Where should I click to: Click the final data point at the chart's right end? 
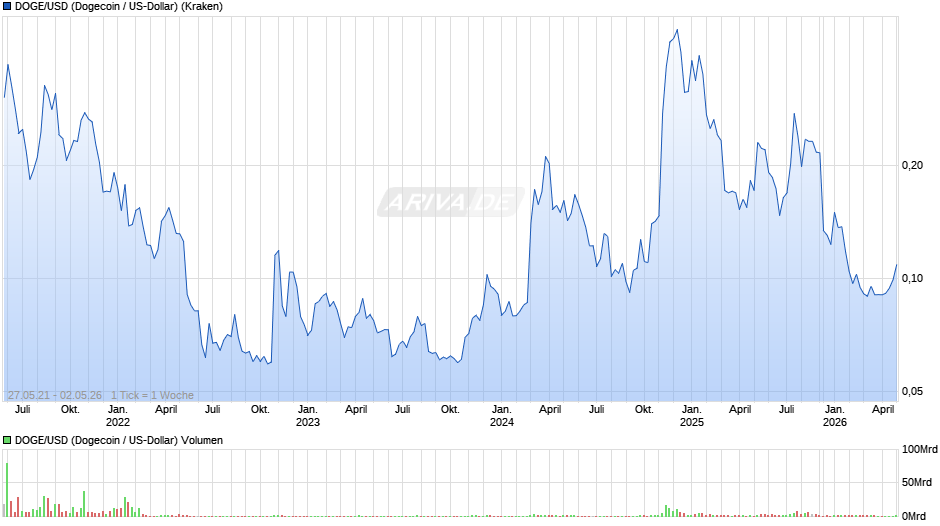(x=897, y=264)
